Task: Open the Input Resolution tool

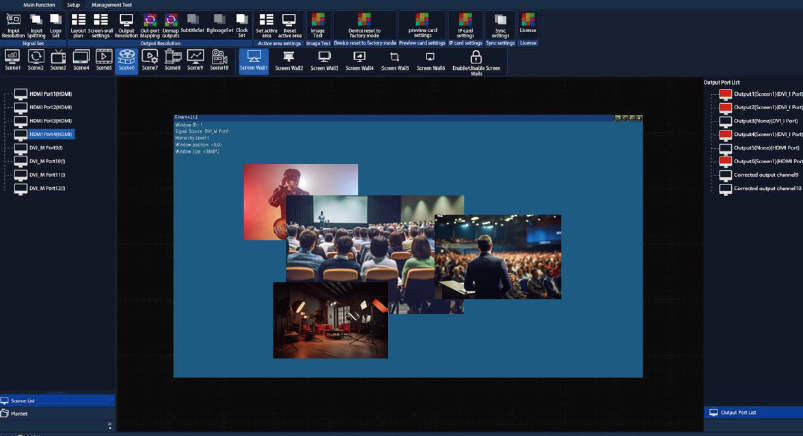Action: [13, 23]
